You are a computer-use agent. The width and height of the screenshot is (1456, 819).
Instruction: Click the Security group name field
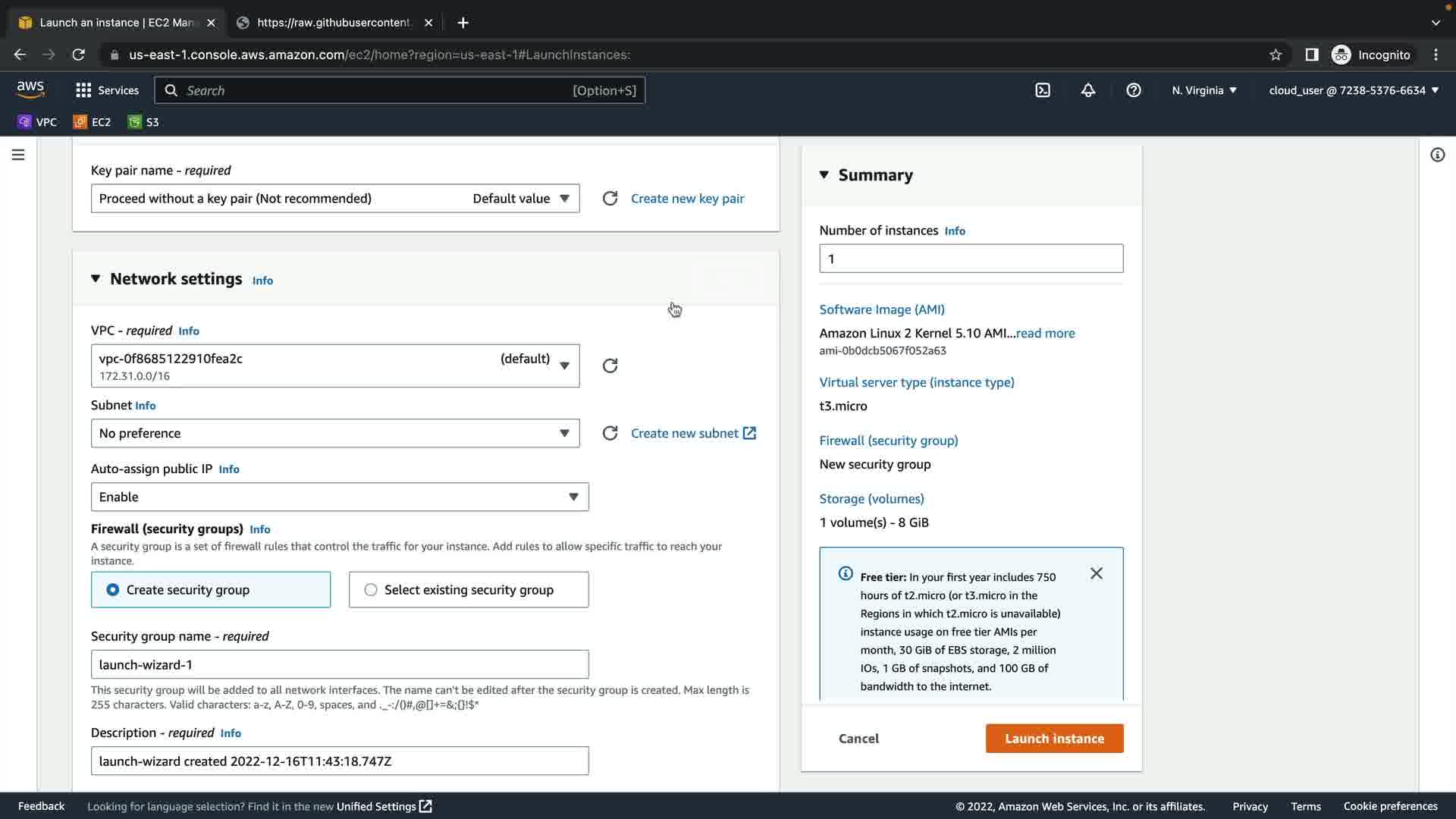coord(339,664)
